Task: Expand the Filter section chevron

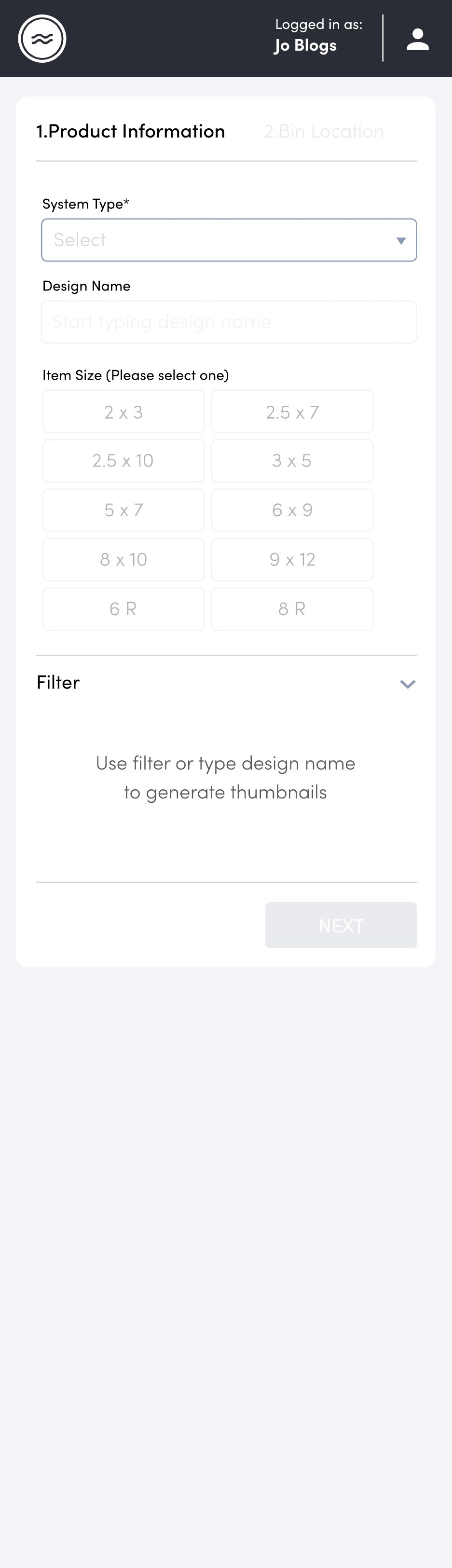Action: tap(408, 684)
